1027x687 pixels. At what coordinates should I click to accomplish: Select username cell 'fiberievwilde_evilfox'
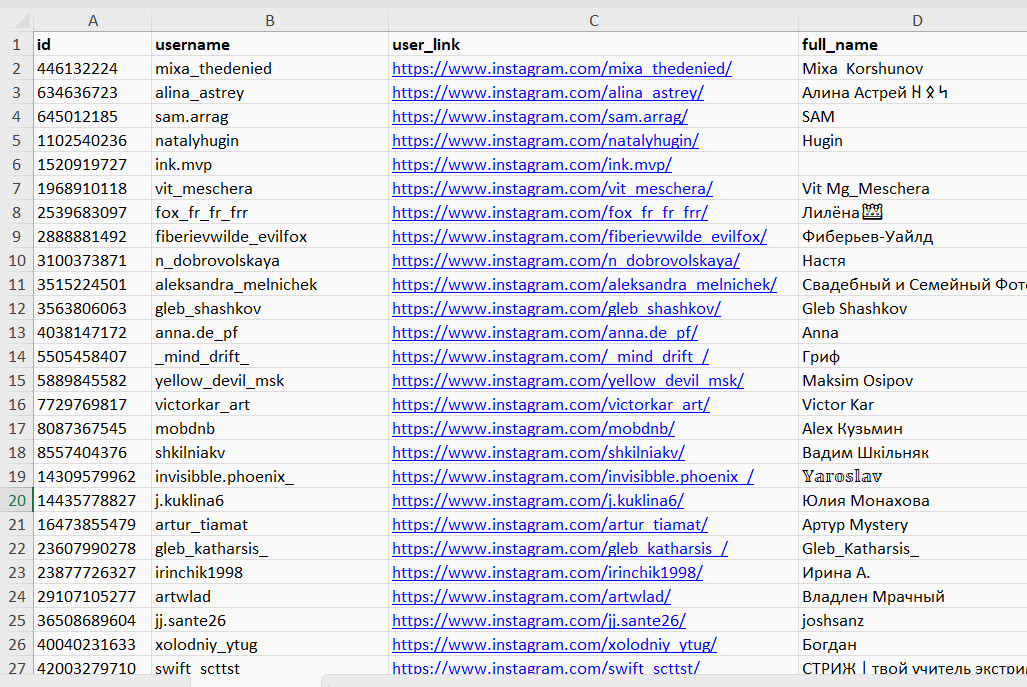(x=270, y=236)
